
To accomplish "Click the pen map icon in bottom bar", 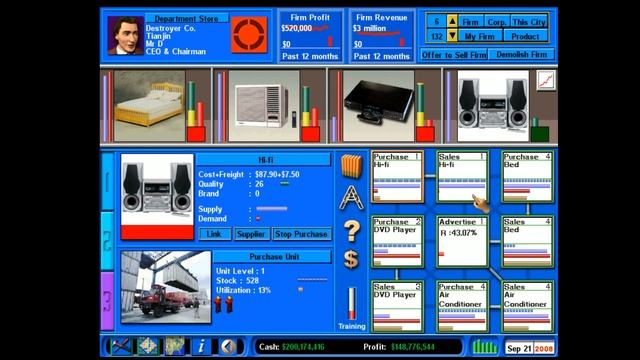I will 121,347.
